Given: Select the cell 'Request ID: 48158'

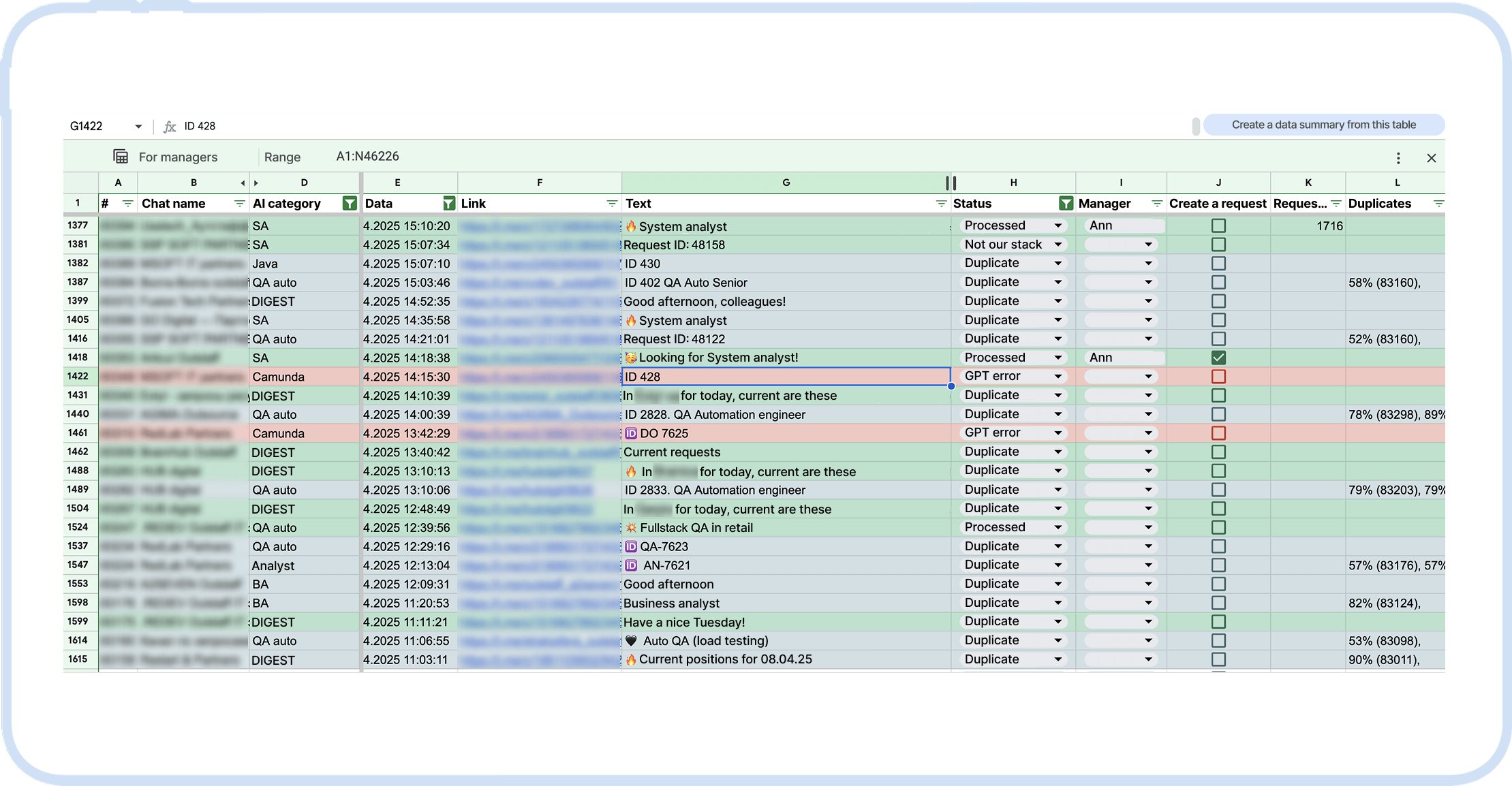Looking at the screenshot, I should [786, 245].
